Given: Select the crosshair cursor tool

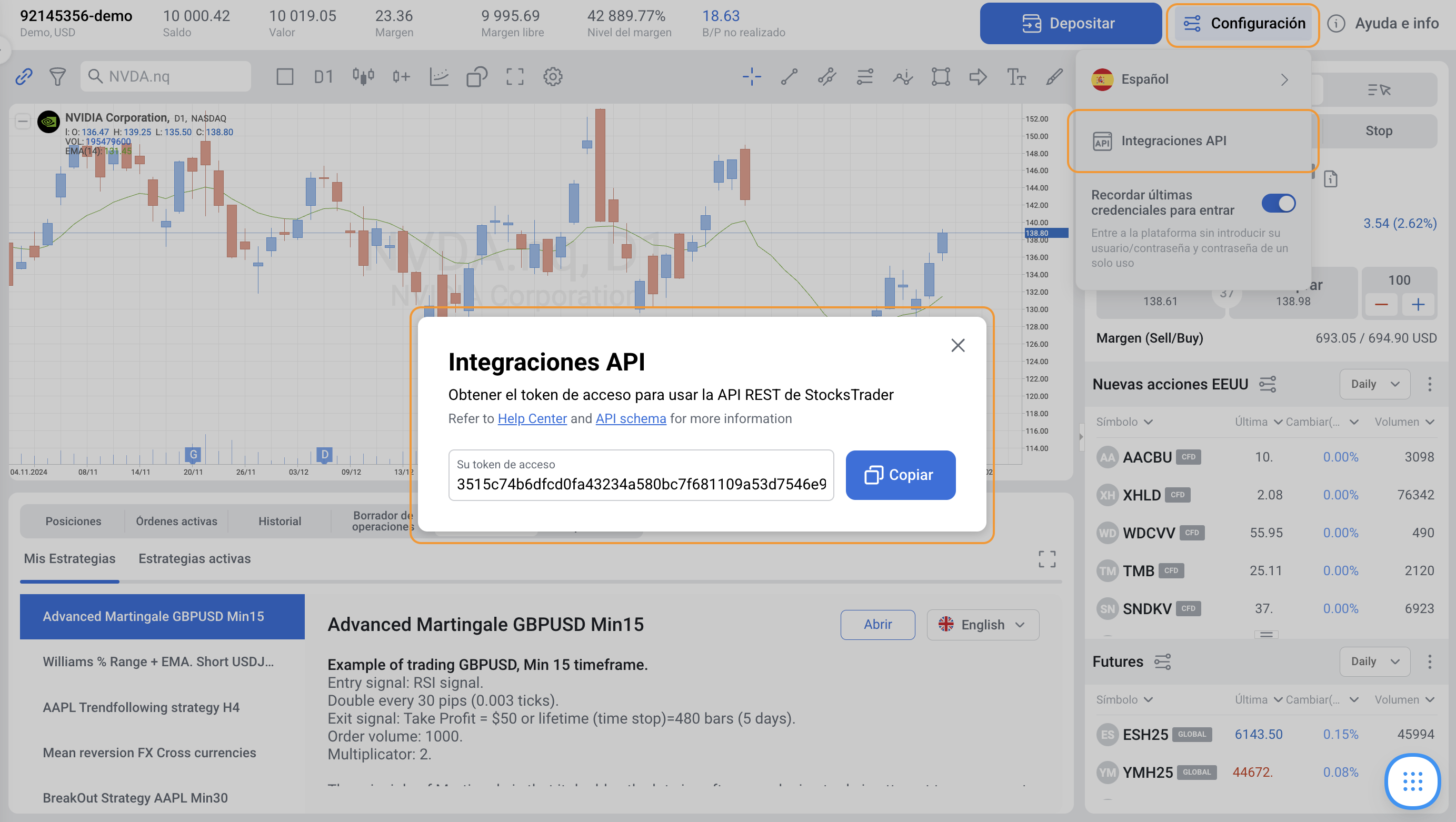Looking at the screenshot, I should click(x=751, y=77).
